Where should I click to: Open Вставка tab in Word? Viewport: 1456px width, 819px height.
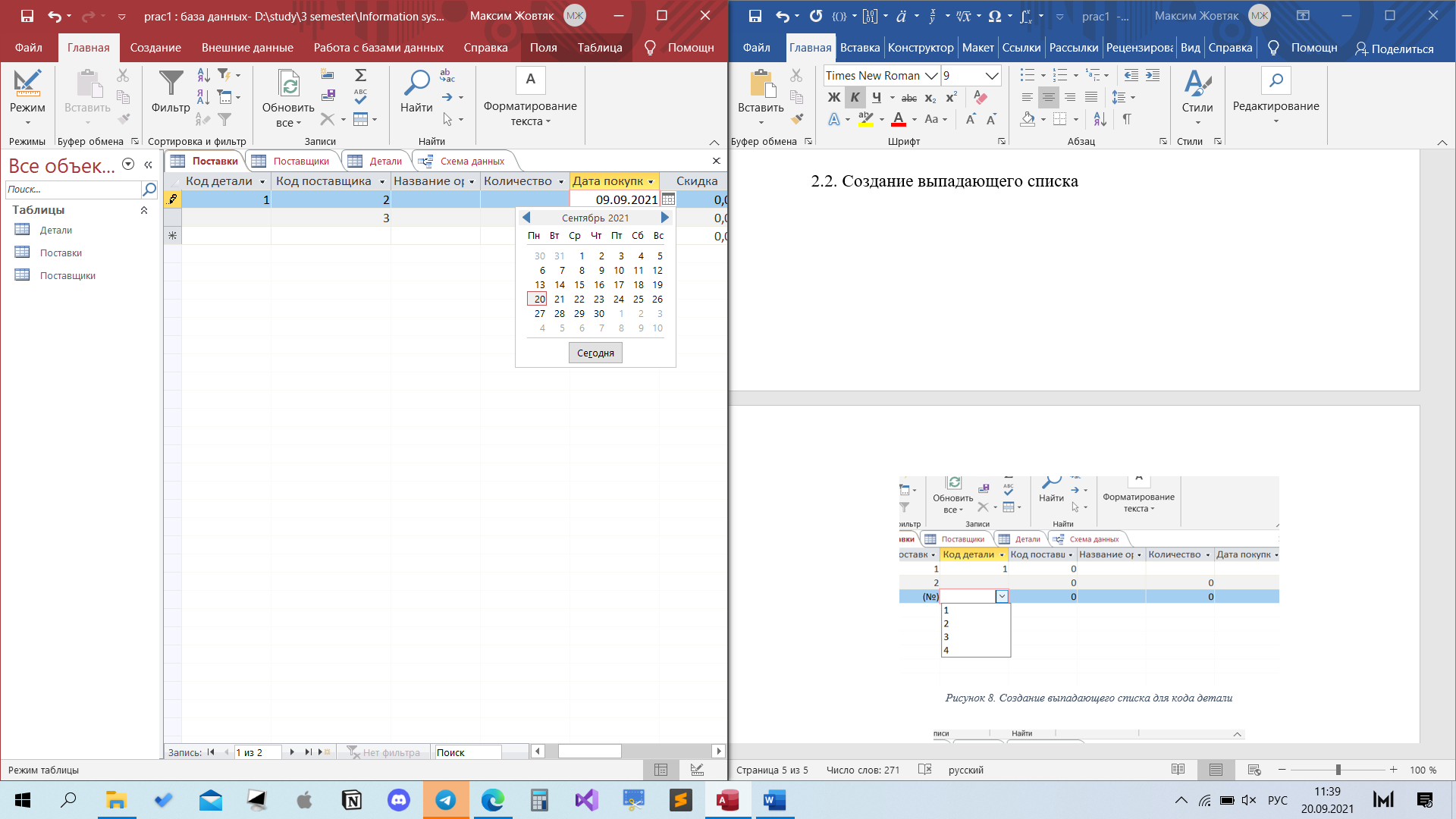[x=860, y=47]
